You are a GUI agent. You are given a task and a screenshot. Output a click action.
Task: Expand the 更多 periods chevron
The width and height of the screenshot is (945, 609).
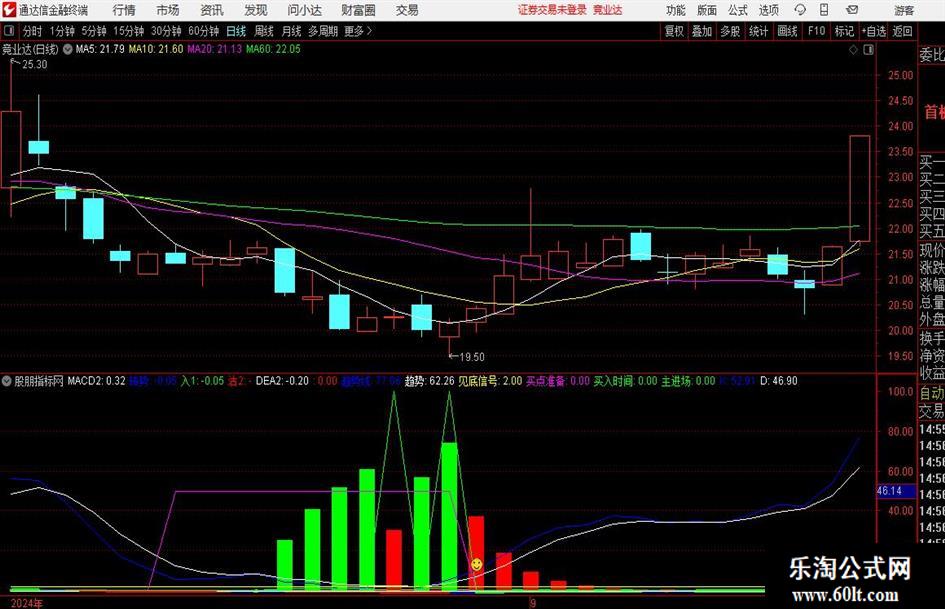359,31
